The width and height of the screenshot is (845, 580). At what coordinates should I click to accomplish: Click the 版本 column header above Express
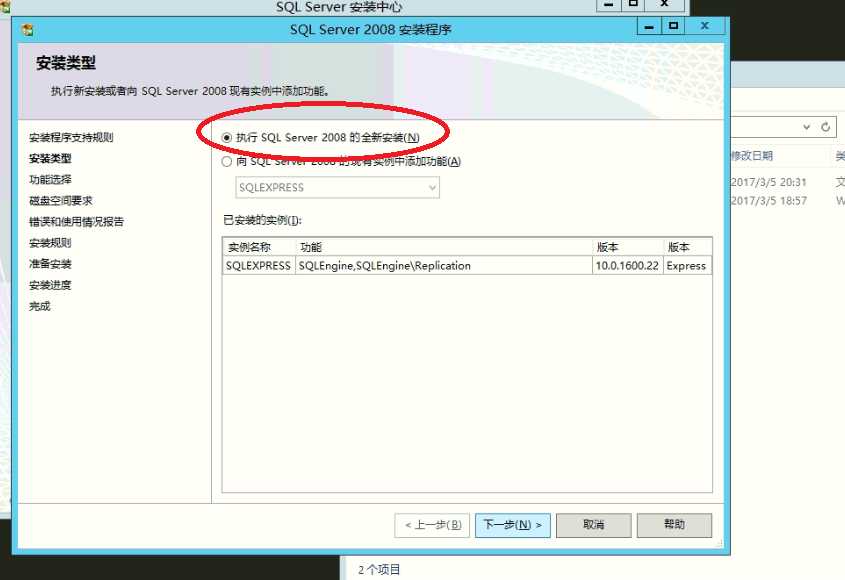point(688,247)
